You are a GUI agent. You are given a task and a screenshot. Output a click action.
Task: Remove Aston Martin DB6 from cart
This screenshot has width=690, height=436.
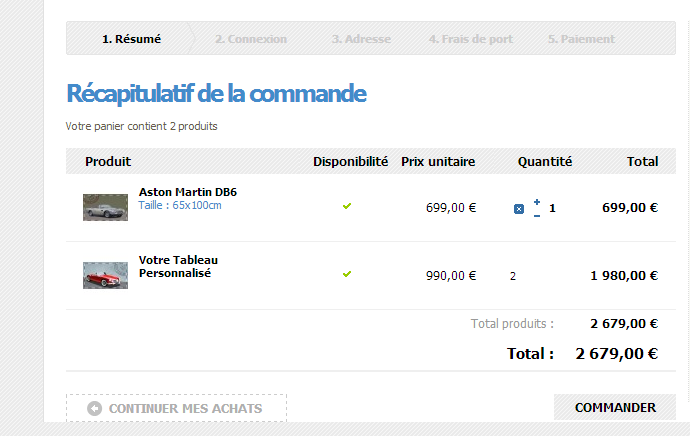(518, 208)
